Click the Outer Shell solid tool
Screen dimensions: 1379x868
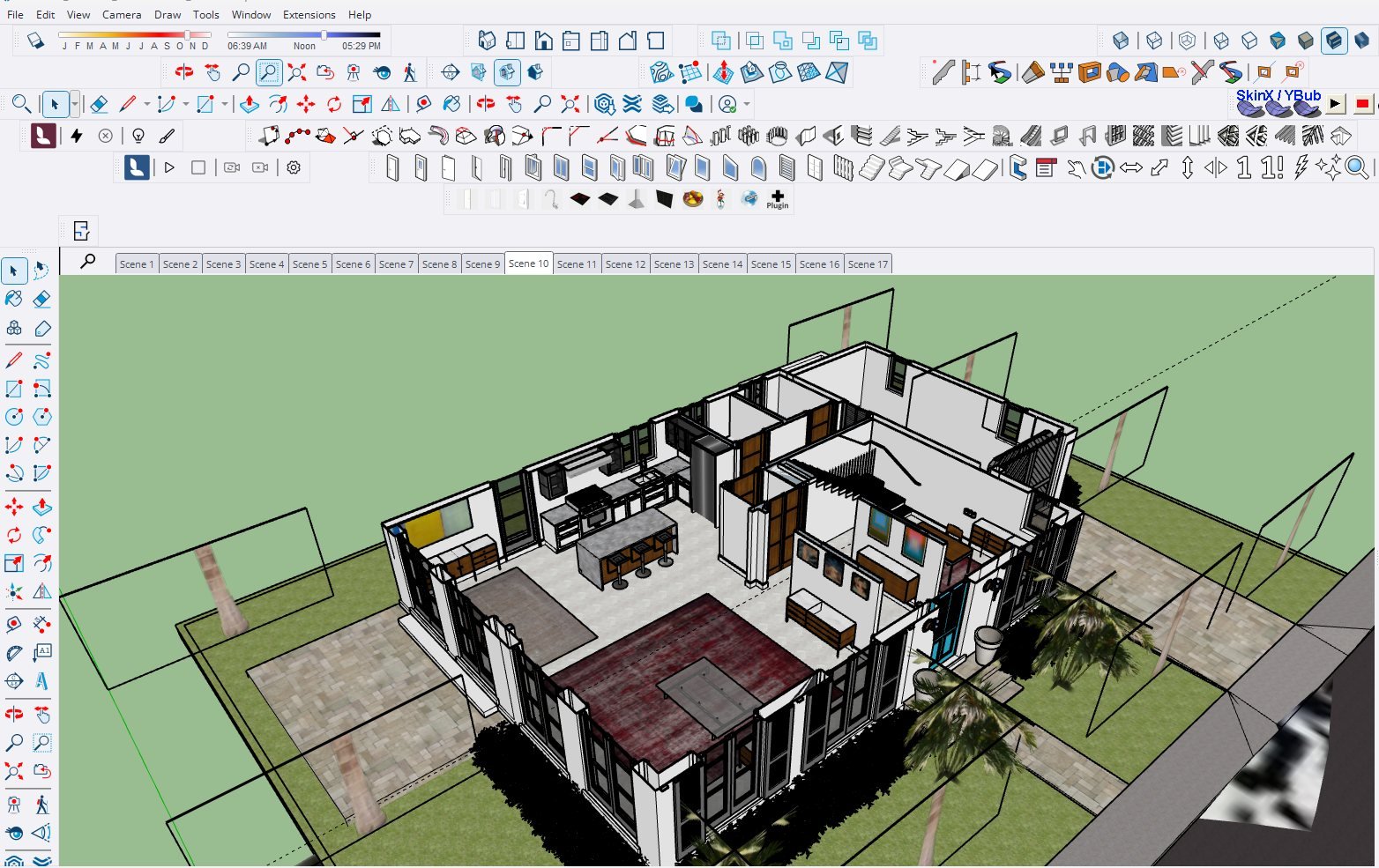pos(721,41)
